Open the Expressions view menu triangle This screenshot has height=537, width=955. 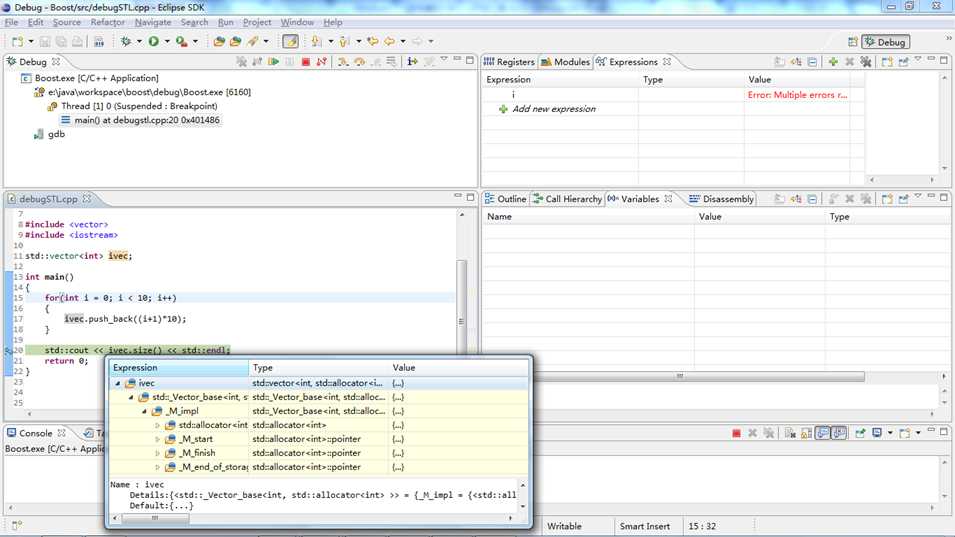click(918, 60)
